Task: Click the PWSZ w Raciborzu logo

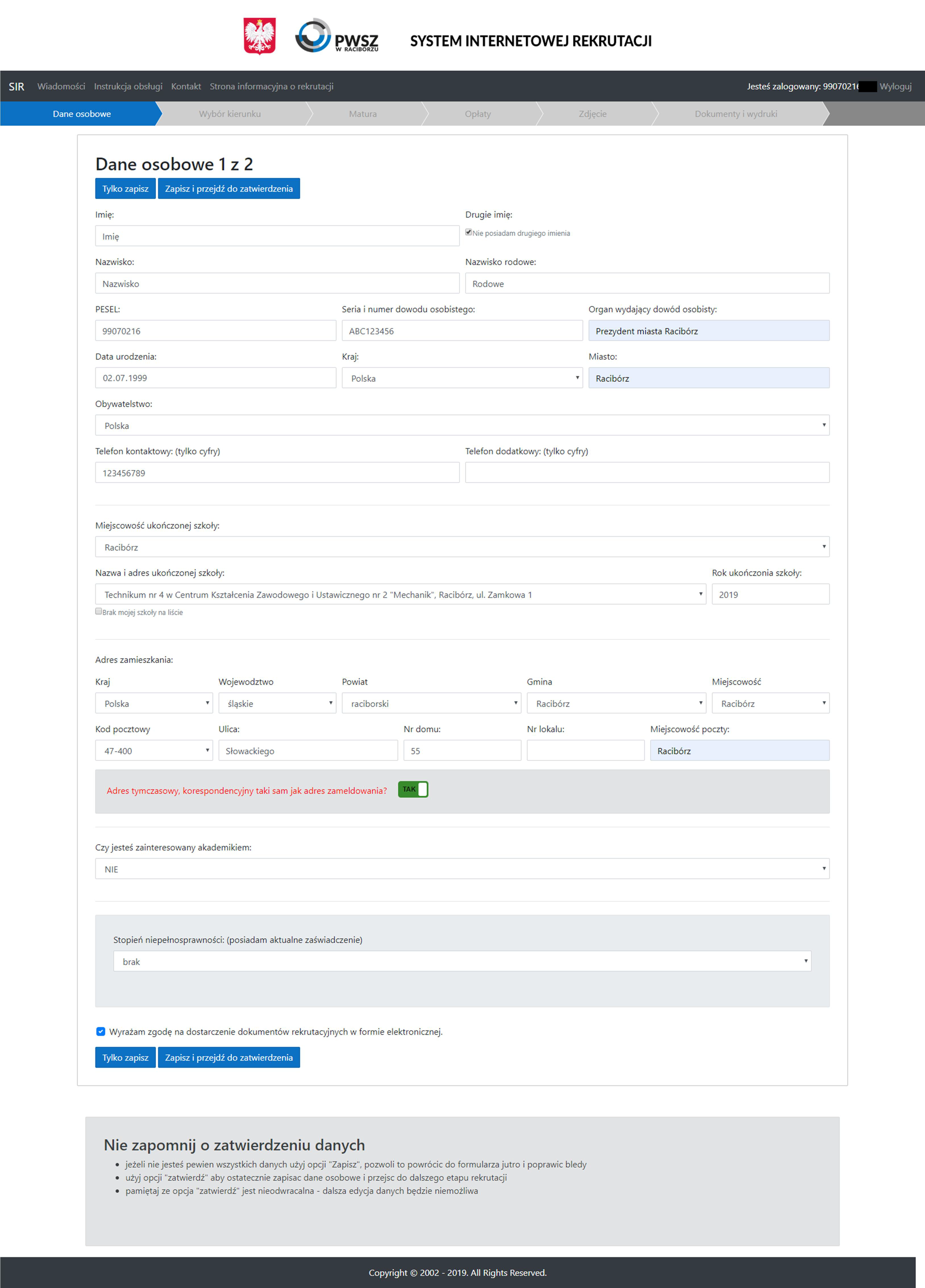Action: coord(337,36)
